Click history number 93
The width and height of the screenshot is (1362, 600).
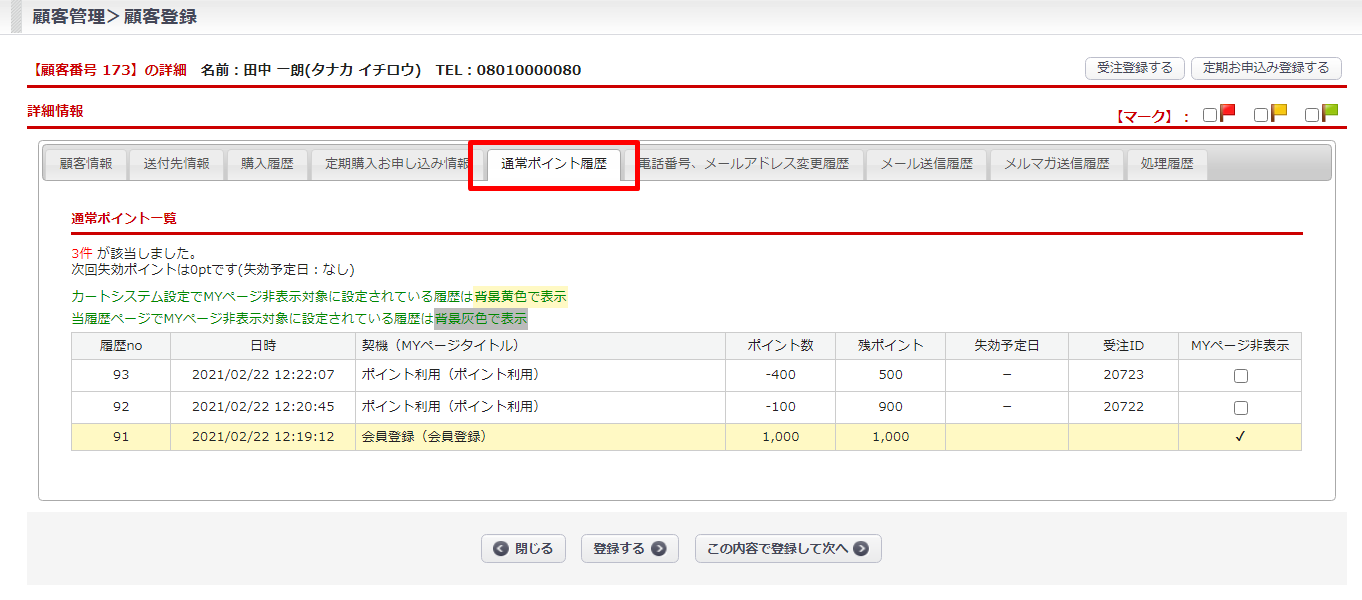121,375
